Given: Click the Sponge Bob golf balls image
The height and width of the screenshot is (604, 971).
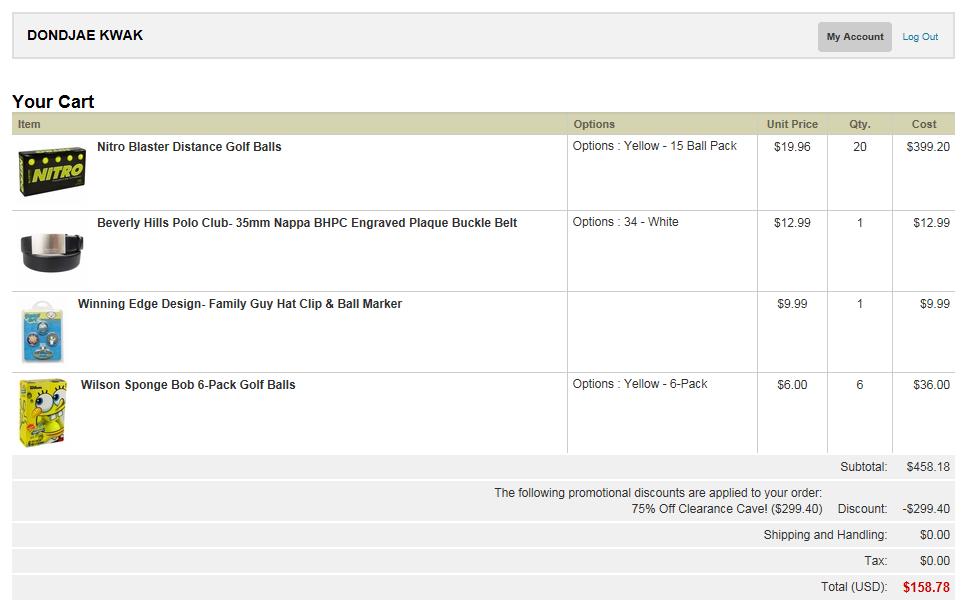Looking at the screenshot, I should tap(44, 412).
